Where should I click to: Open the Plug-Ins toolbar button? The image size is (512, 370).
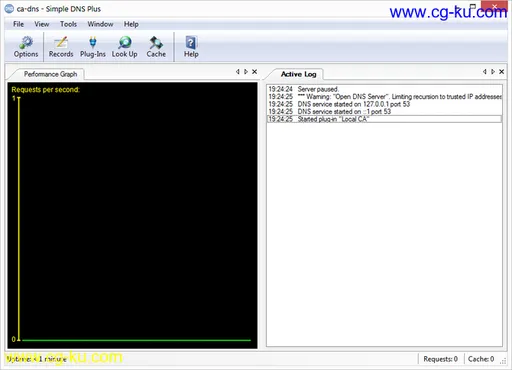coord(93,47)
